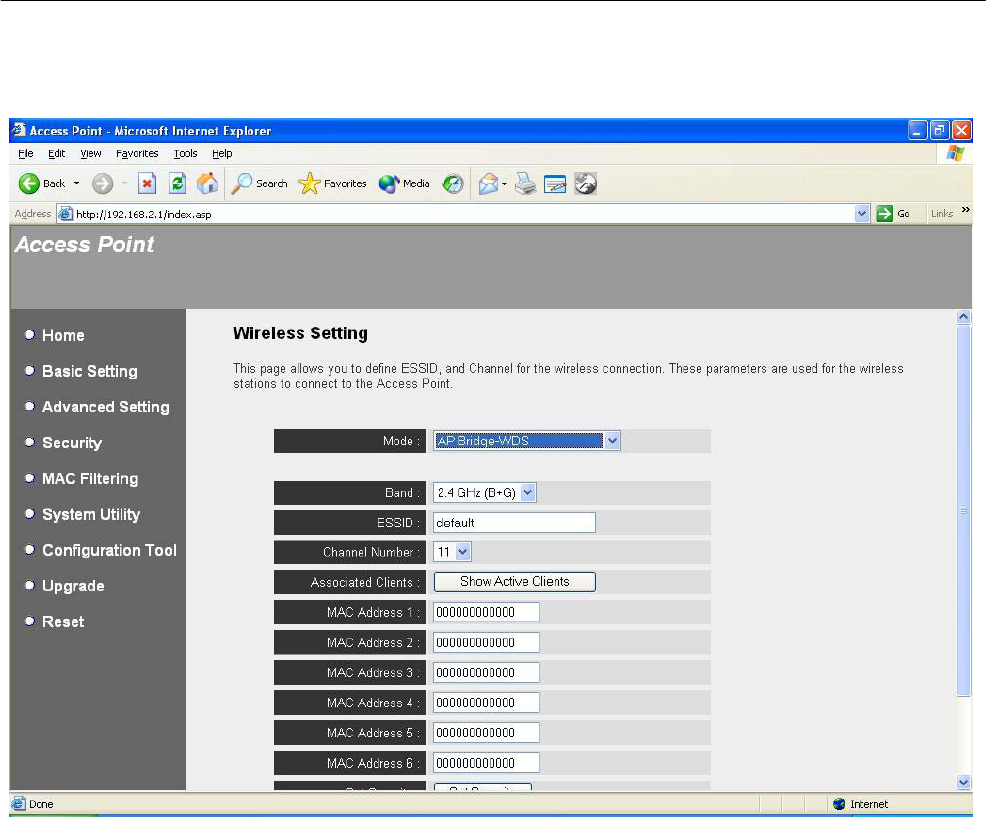This screenshot has width=987, height=817.
Task: Click the page scrollbar down arrow
Action: [x=964, y=782]
